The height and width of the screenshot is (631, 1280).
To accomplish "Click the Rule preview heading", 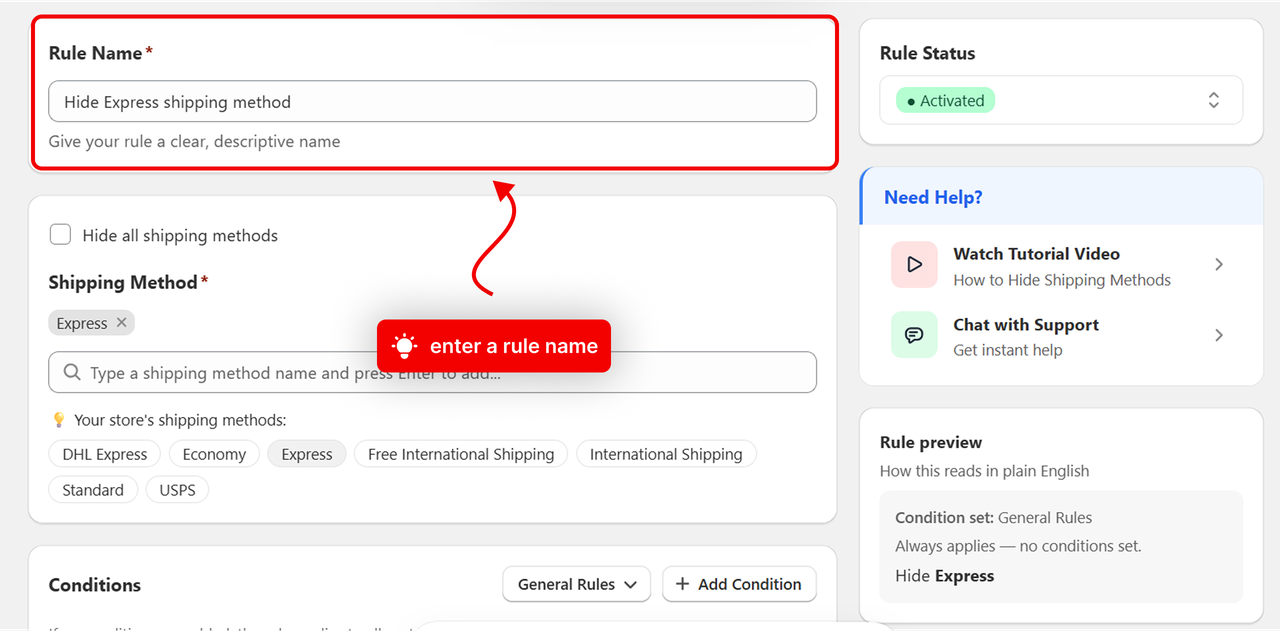I will pos(931,442).
